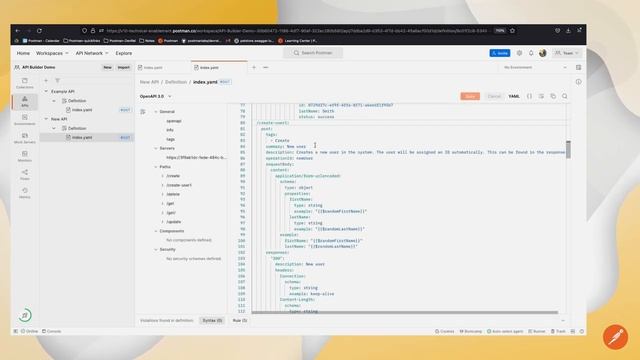Open user avatar profile menu
The height and width of the screenshot is (360, 640).
tap(542, 53)
